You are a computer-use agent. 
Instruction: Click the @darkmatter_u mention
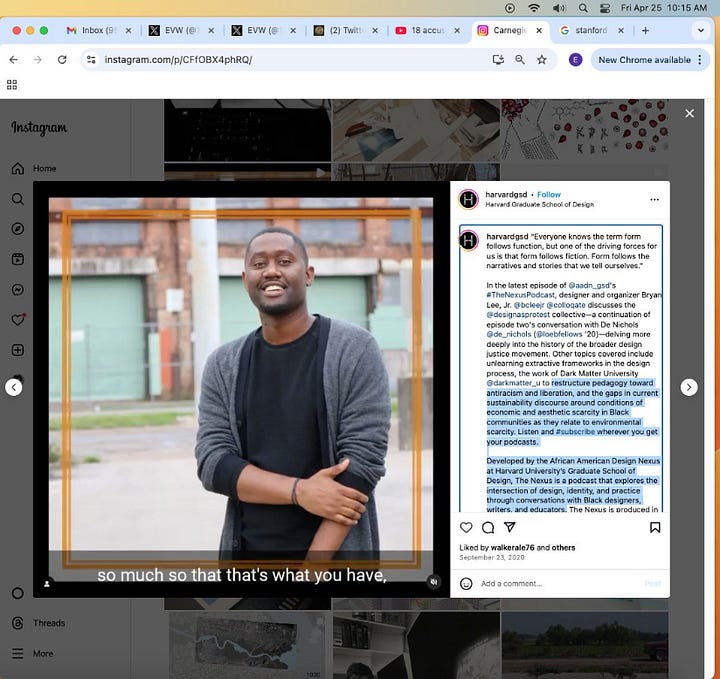pyautogui.click(x=513, y=383)
